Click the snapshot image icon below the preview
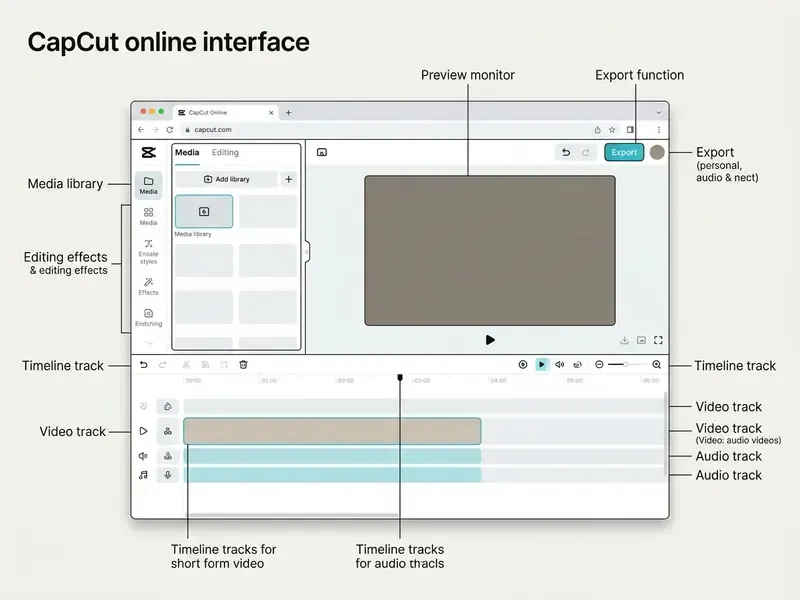 click(641, 340)
